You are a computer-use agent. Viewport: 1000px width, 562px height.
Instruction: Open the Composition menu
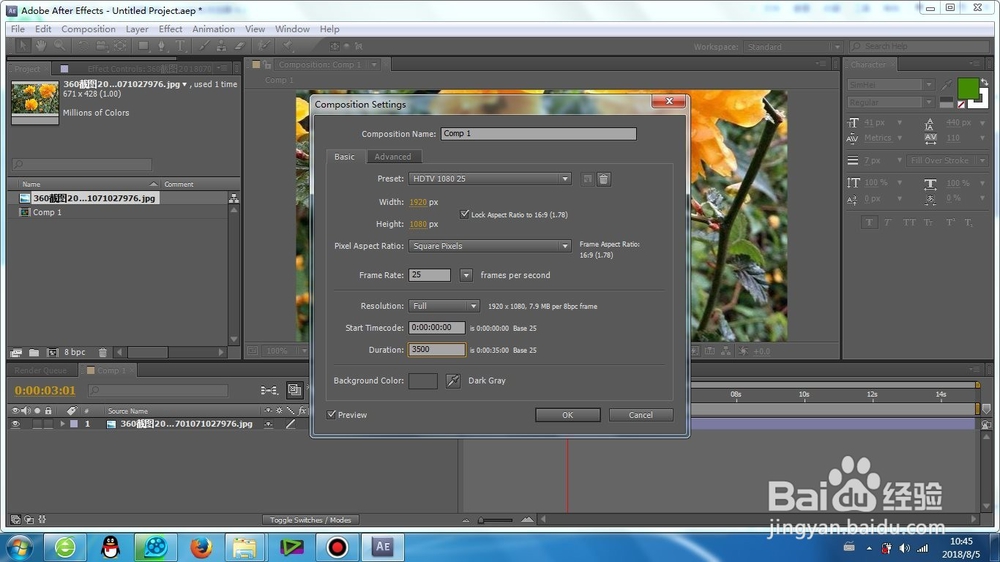(88, 29)
